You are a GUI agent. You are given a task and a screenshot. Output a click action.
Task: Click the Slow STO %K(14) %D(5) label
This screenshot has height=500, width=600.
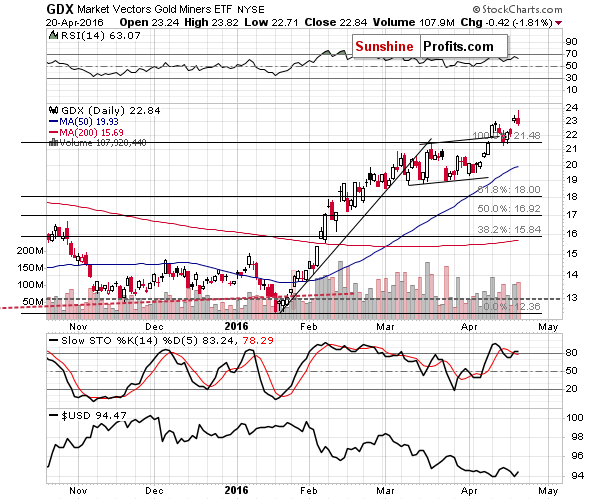click(130, 340)
